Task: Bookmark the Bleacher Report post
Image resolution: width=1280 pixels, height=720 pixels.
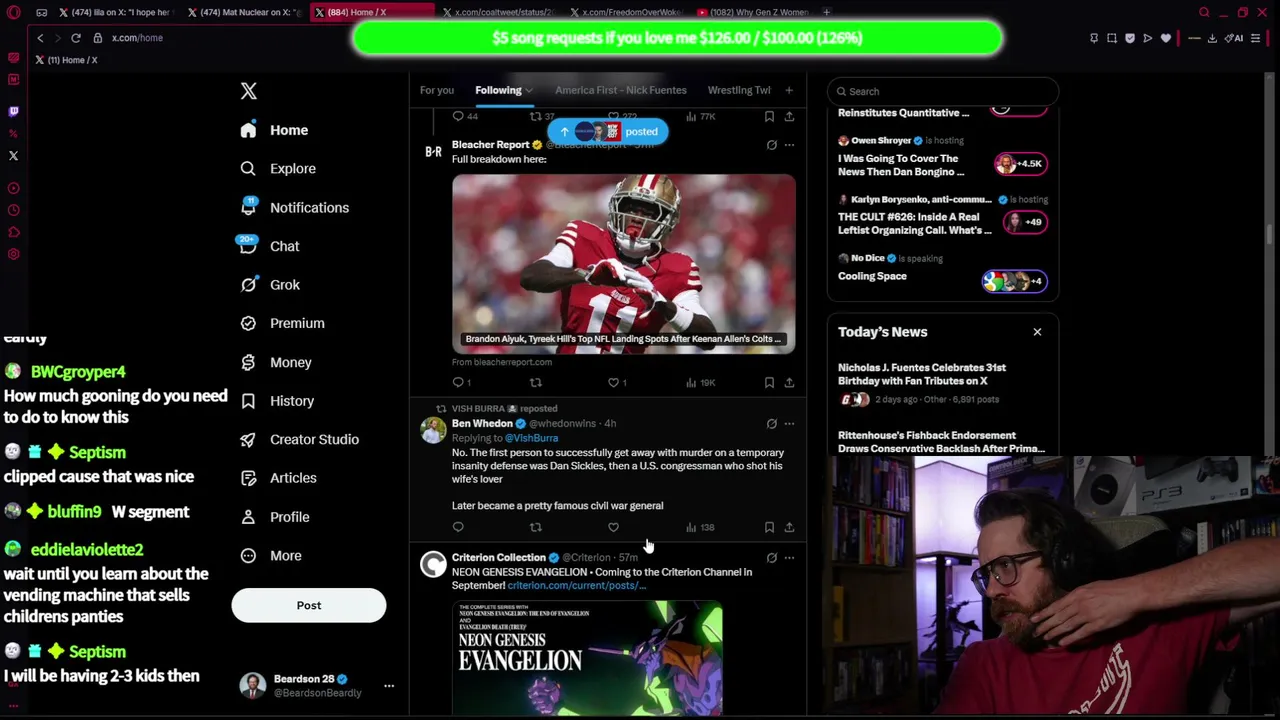Action: (x=769, y=382)
